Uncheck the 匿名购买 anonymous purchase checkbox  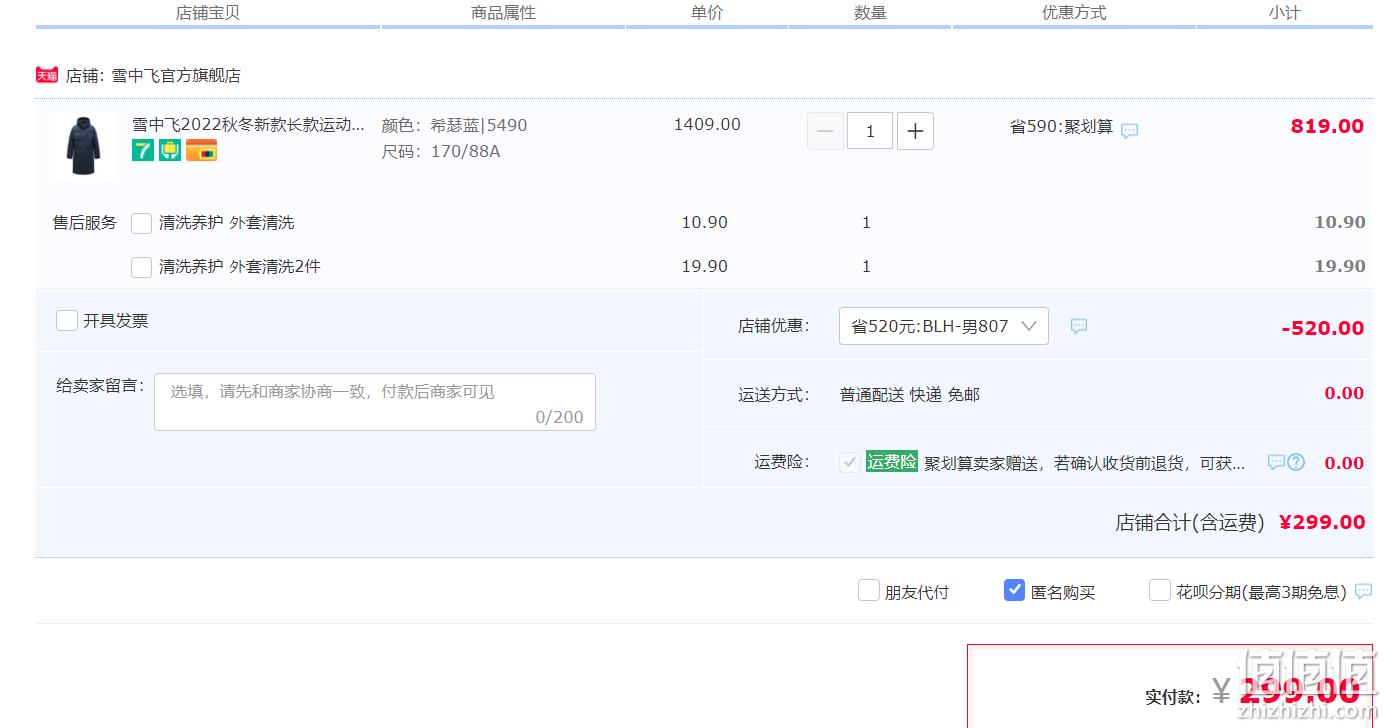[1014, 590]
